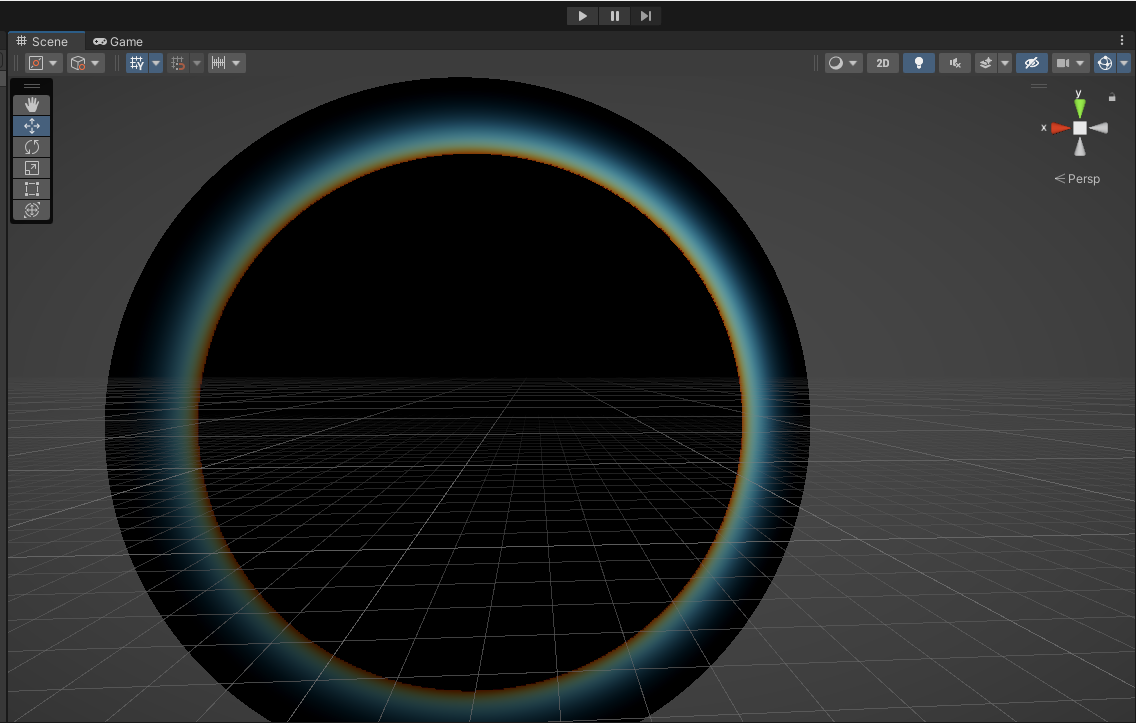
Task: Toggle scene audio mute
Action: point(954,63)
